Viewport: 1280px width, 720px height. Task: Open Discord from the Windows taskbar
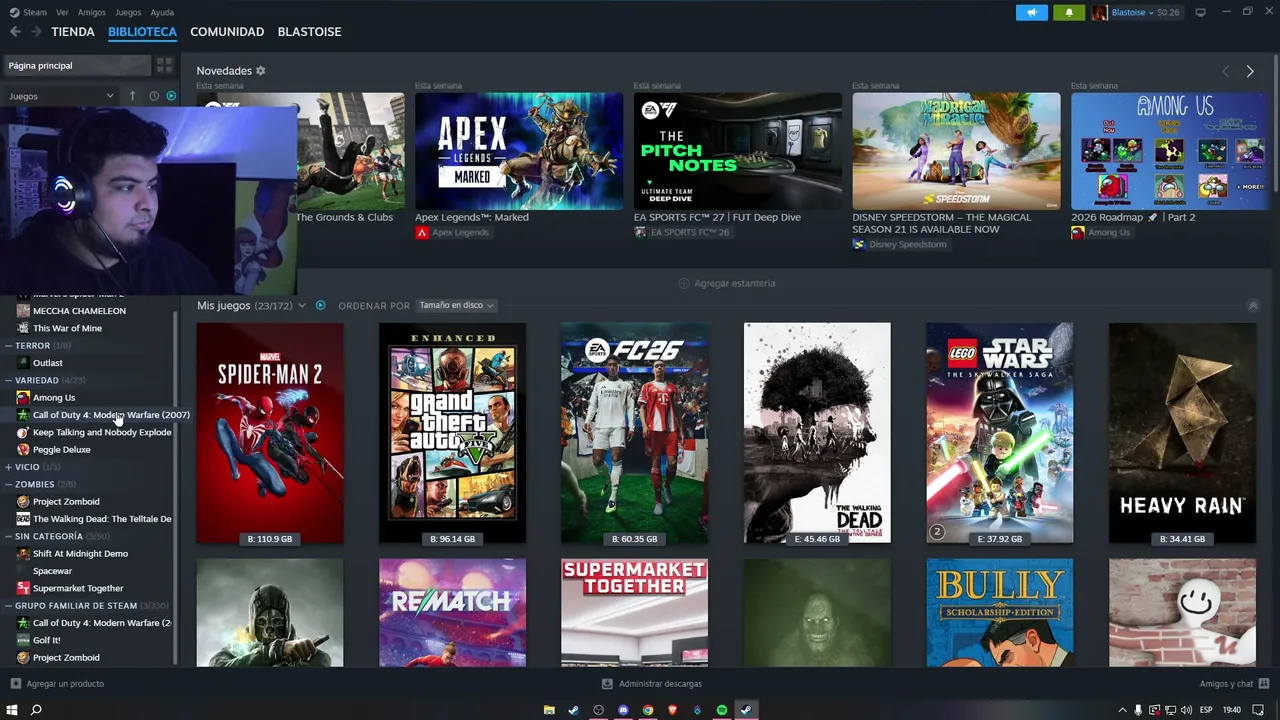623,710
